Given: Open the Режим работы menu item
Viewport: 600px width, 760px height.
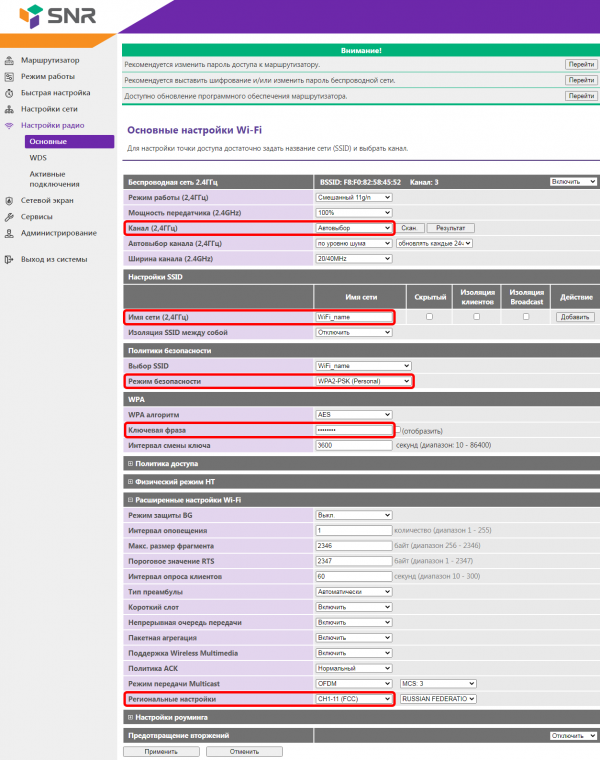Looking at the screenshot, I should click(x=47, y=77).
